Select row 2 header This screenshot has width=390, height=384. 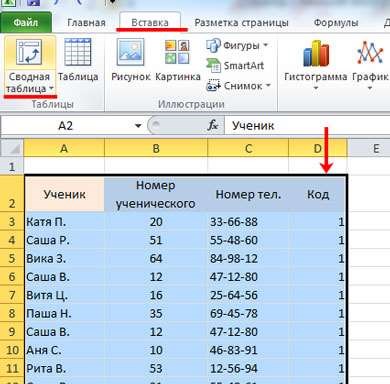coord(12,193)
